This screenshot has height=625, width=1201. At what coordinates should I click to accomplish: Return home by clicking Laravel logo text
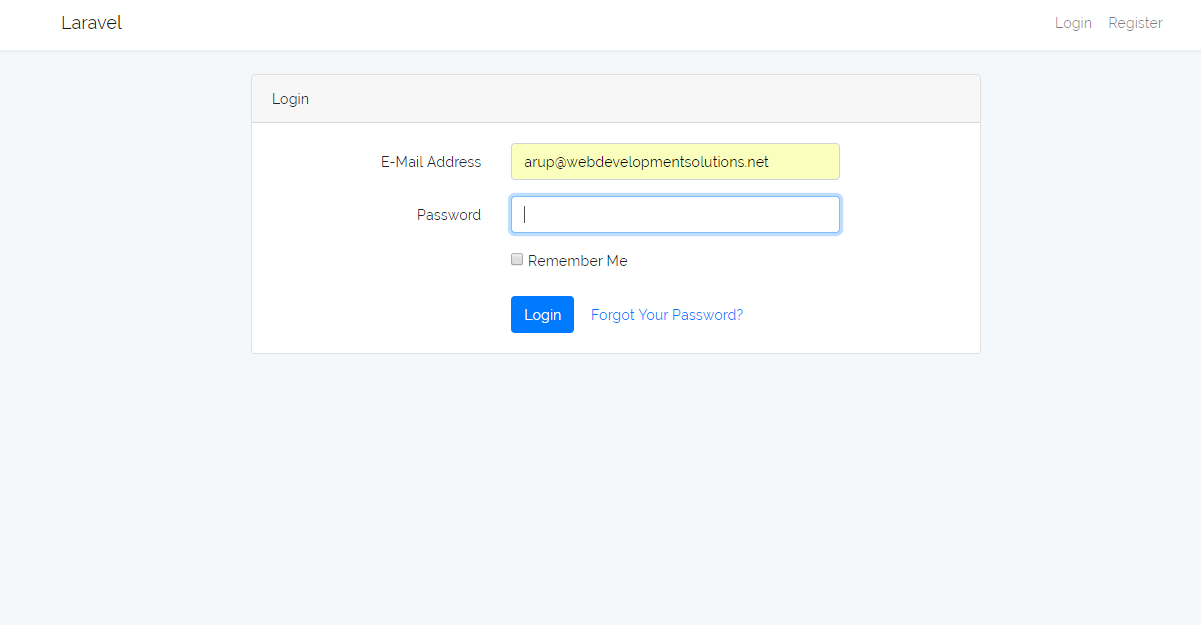point(91,22)
